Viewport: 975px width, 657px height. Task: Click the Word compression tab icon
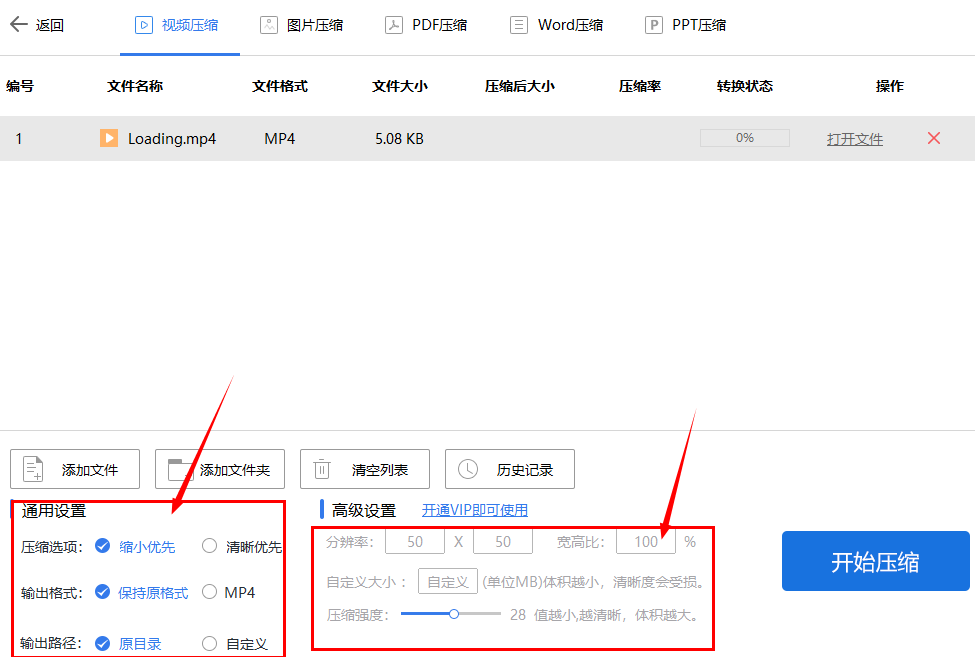click(519, 25)
